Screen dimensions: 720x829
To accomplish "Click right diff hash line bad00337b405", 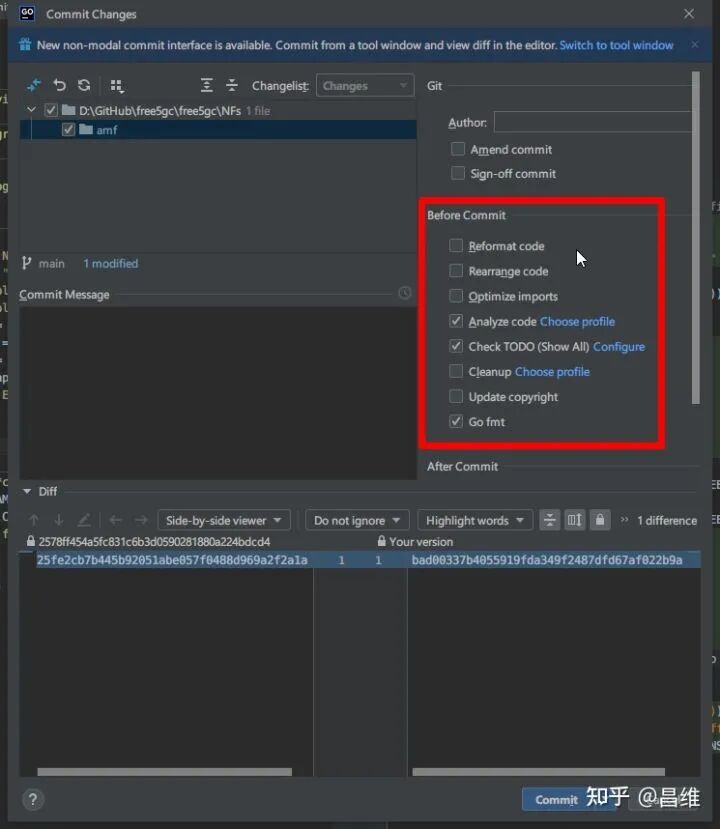I will tap(547, 560).
